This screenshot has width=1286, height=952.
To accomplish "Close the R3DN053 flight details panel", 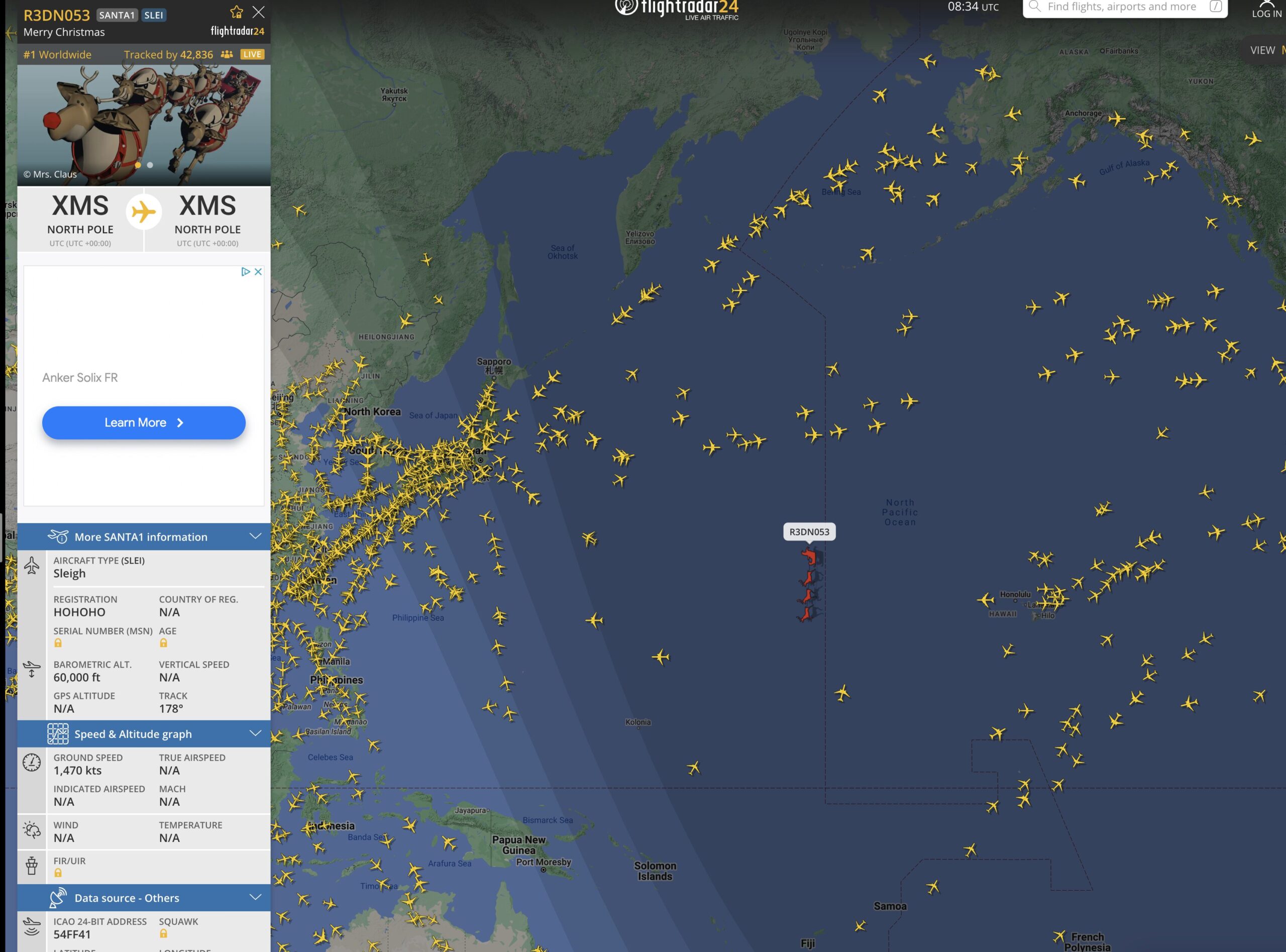I will pos(259,12).
